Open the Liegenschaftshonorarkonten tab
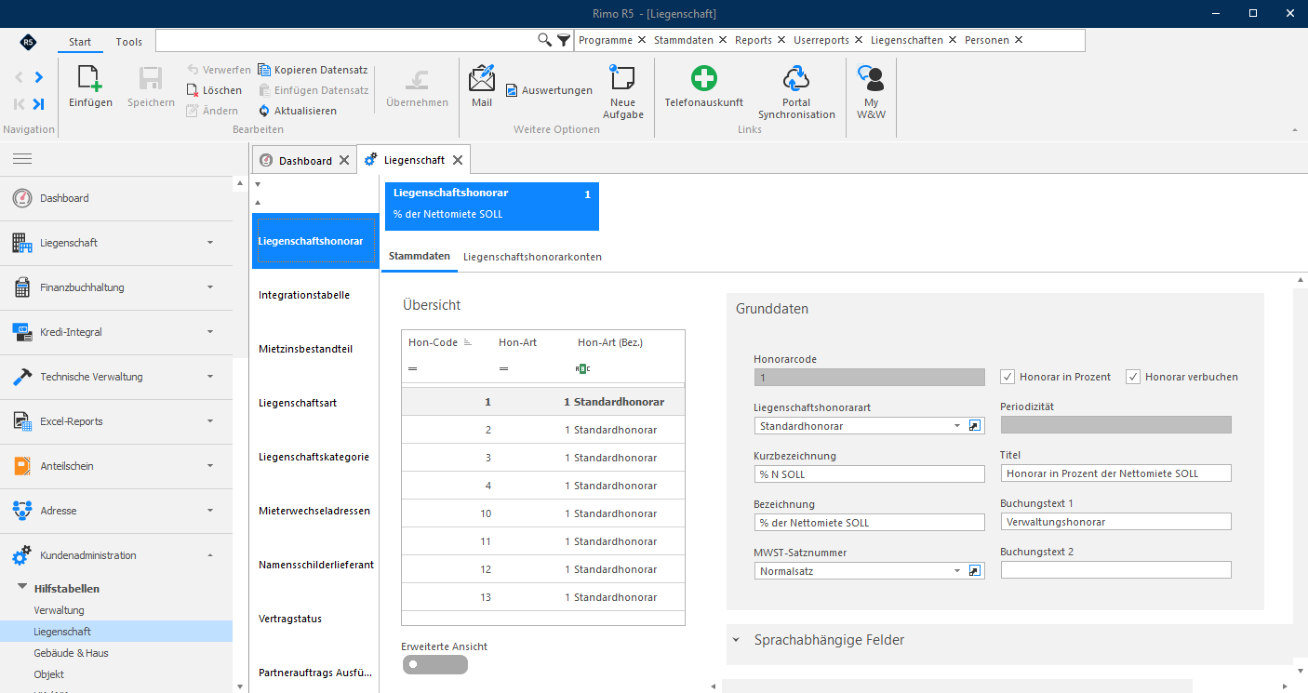 click(532, 257)
